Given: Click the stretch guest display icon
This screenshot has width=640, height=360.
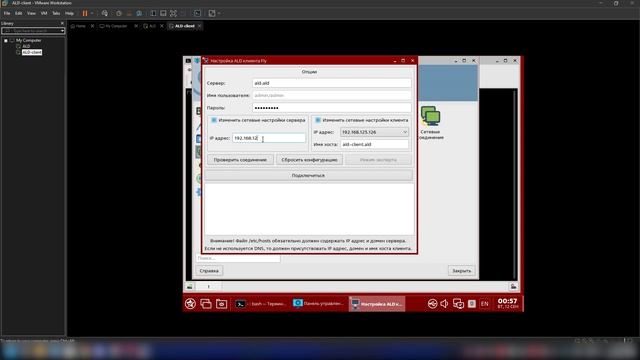Looking at the screenshot, I should tap(212, 13).
